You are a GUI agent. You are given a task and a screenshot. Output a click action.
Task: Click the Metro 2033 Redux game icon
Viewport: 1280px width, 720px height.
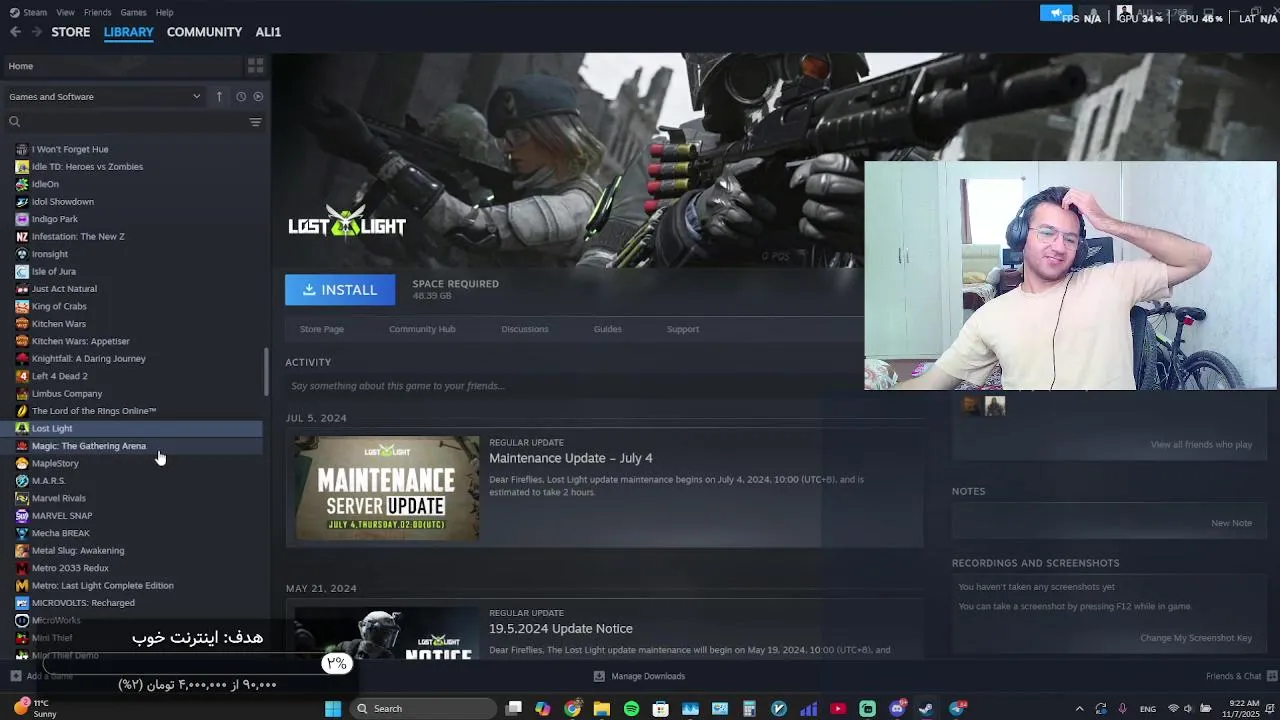(22, 568)
